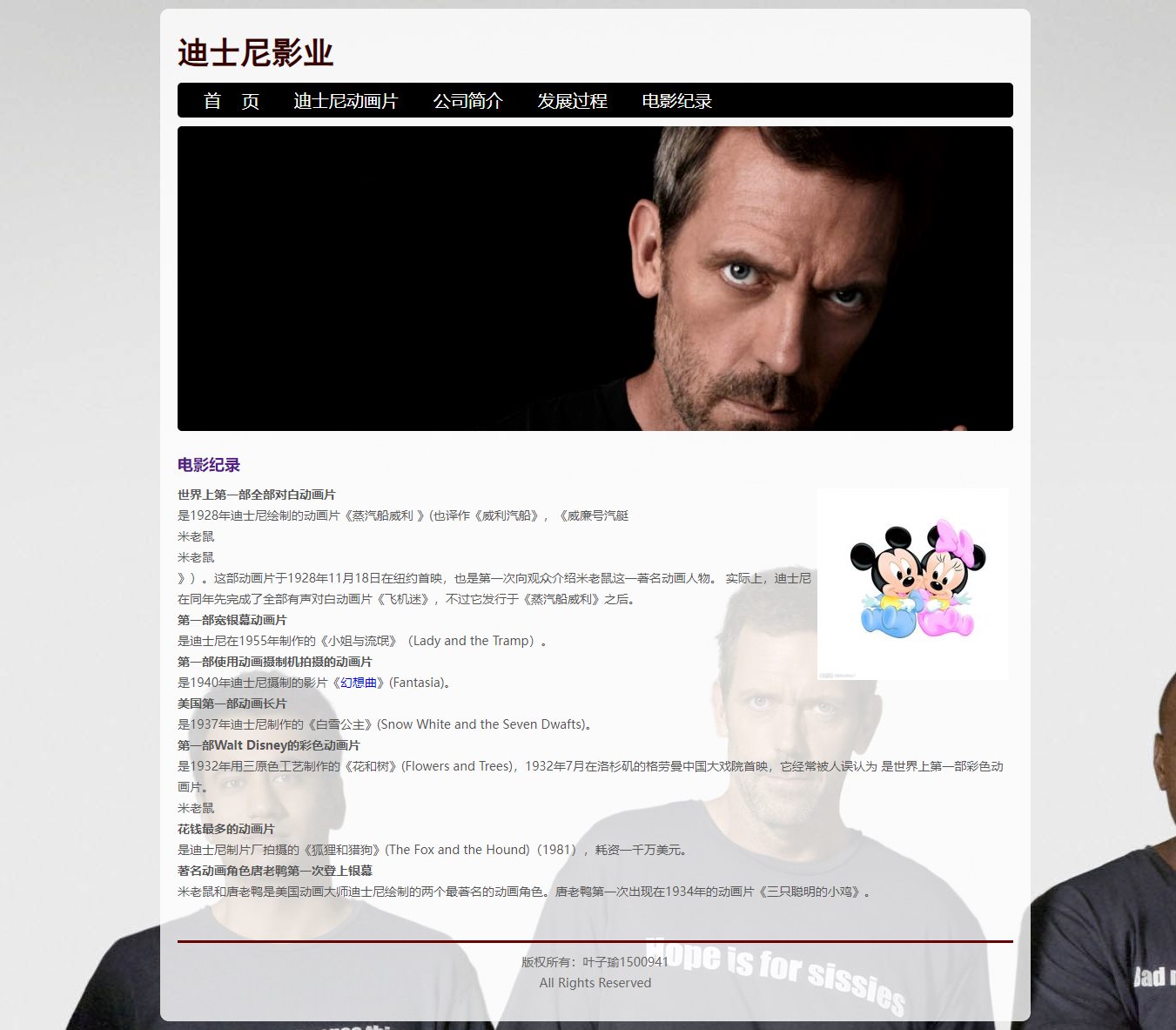The image size is (1176, 1030).
Task: Click the line beginning 是1928年迪士尼绘制的动画片
Action: click(403, 515)
